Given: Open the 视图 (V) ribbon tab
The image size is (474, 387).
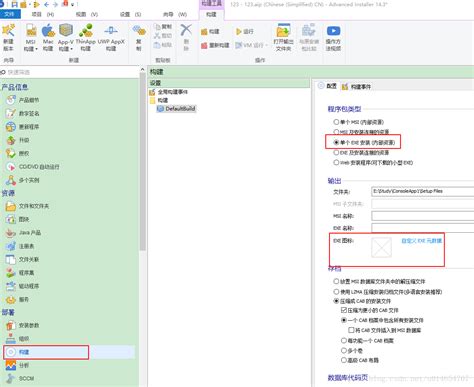Looking at the screenshot, I should tap(87, 14).
